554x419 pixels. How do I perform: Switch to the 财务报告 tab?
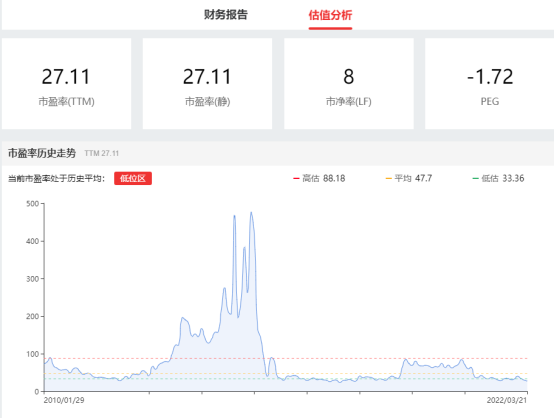click(226, 15)
